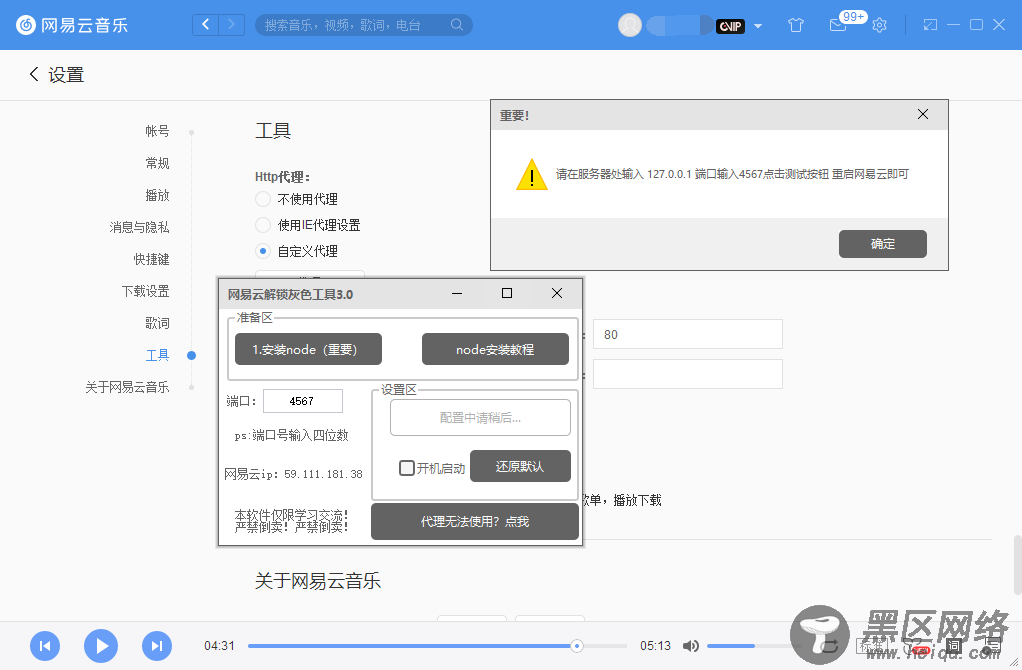Open the settings gear icon
The height and width of the screenshot is (670, 1022).
[x=880, y=25]
